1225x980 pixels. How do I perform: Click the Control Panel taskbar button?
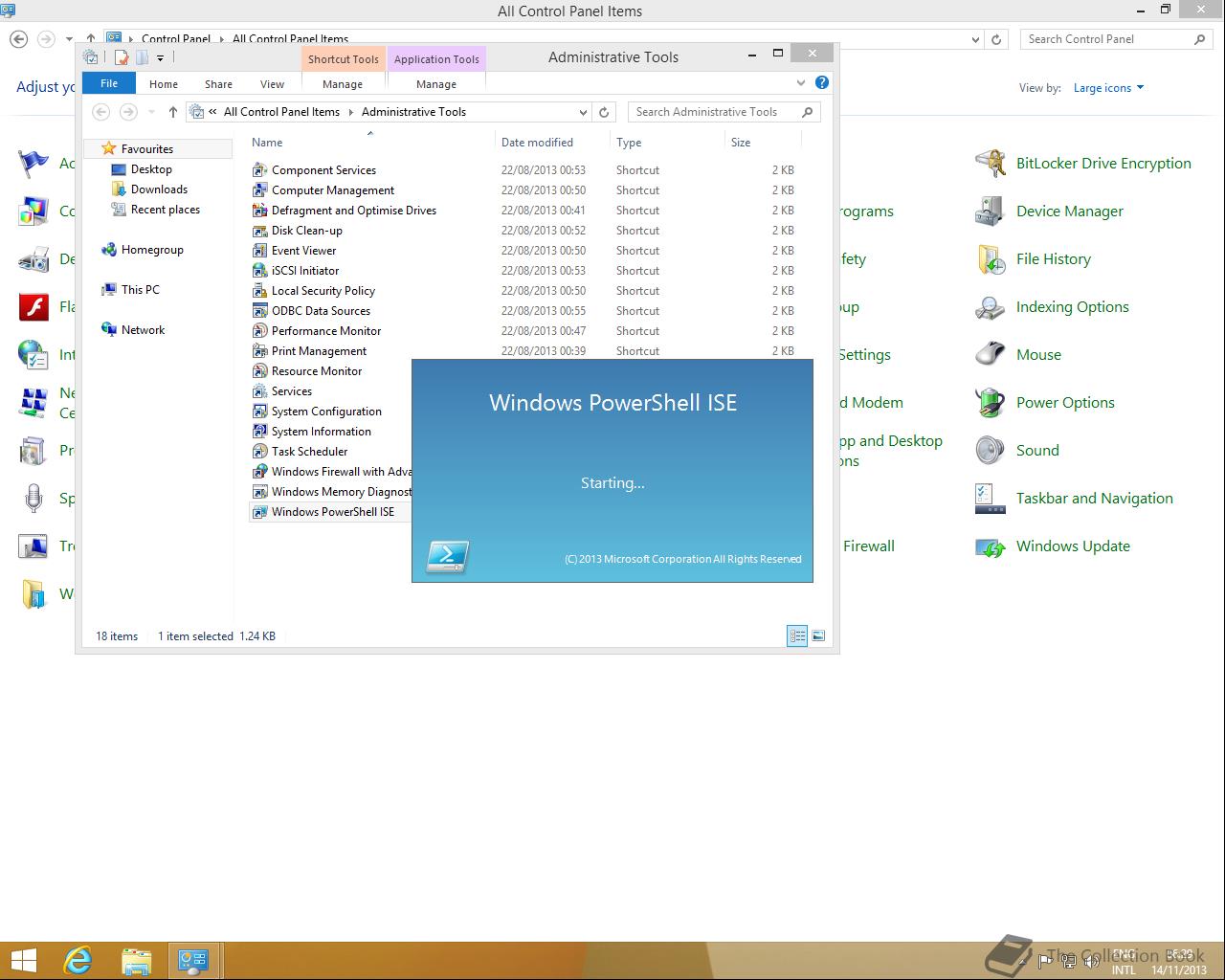(x=193, y=961)
